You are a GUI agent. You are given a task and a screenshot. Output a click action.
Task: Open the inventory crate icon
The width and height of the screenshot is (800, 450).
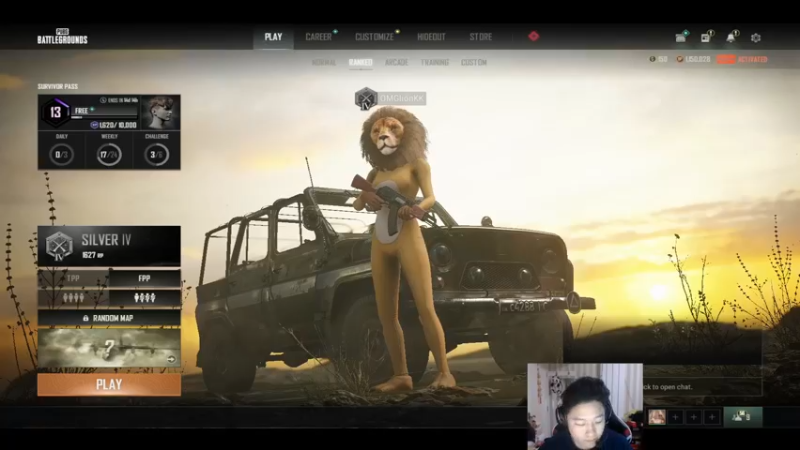tap(681, 38)
